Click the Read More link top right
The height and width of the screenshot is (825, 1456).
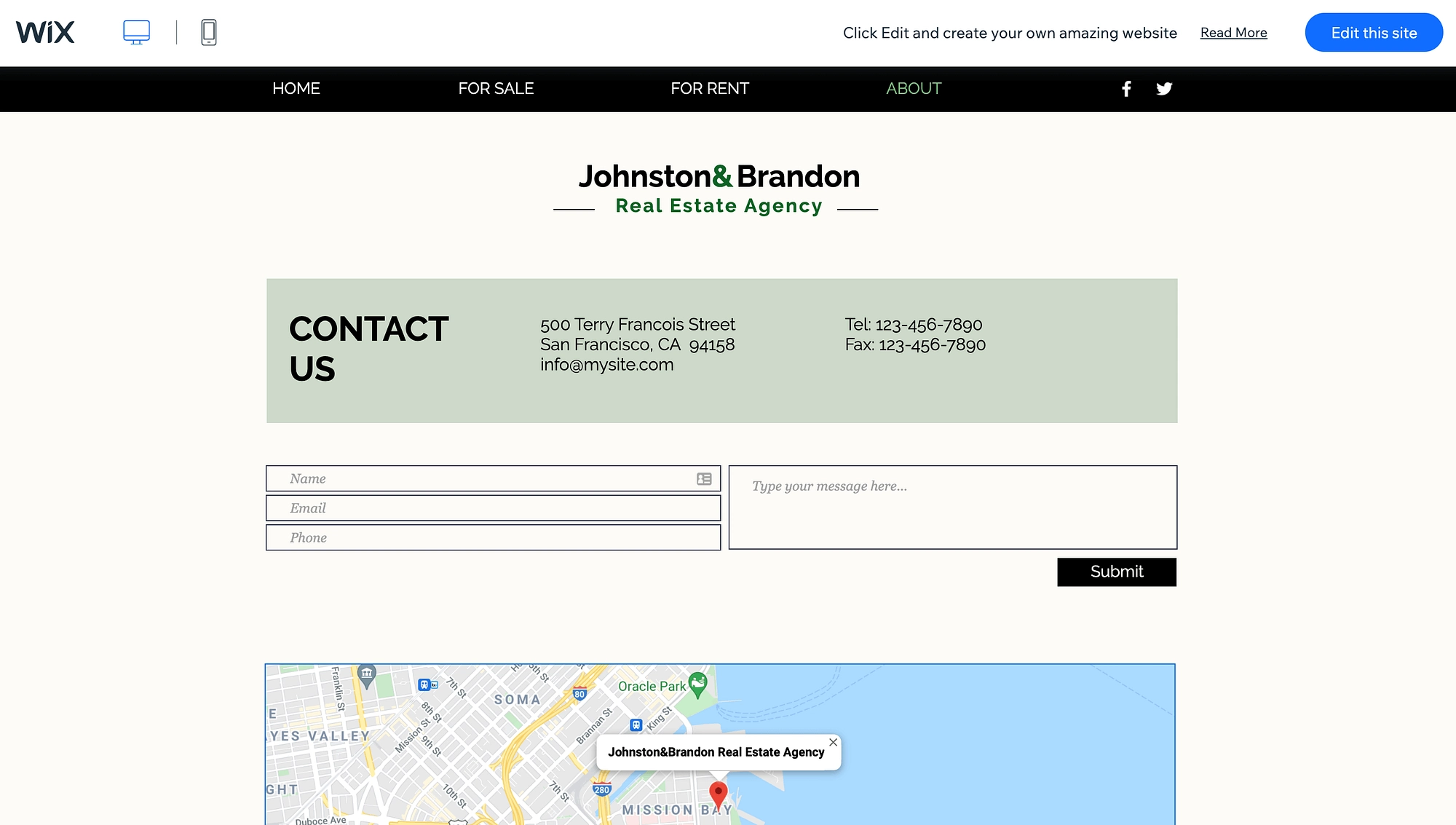click(x=1233, y=32)
